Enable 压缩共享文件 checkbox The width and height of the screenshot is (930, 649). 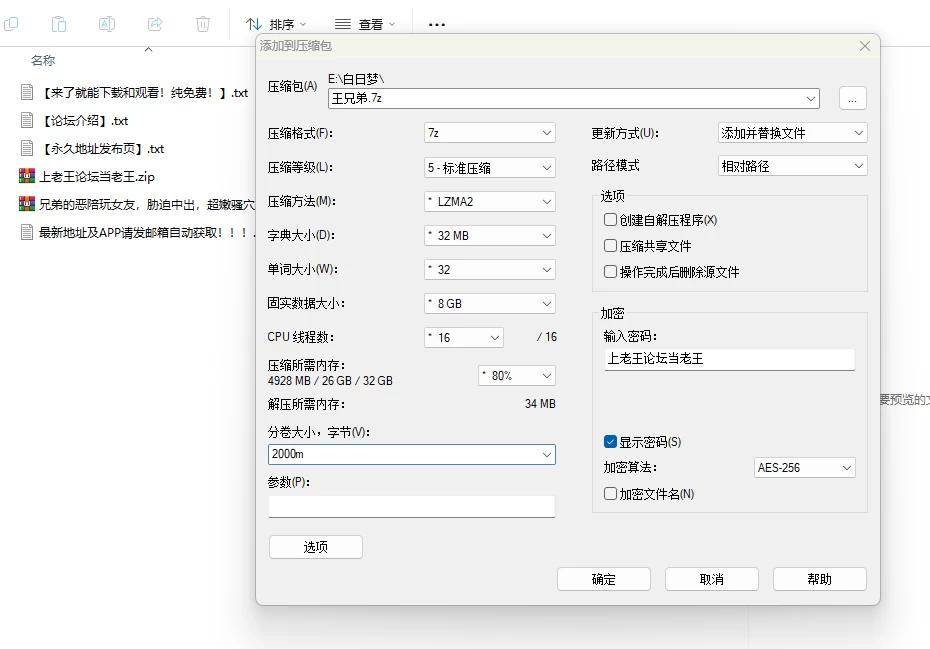tap(610, 246)
